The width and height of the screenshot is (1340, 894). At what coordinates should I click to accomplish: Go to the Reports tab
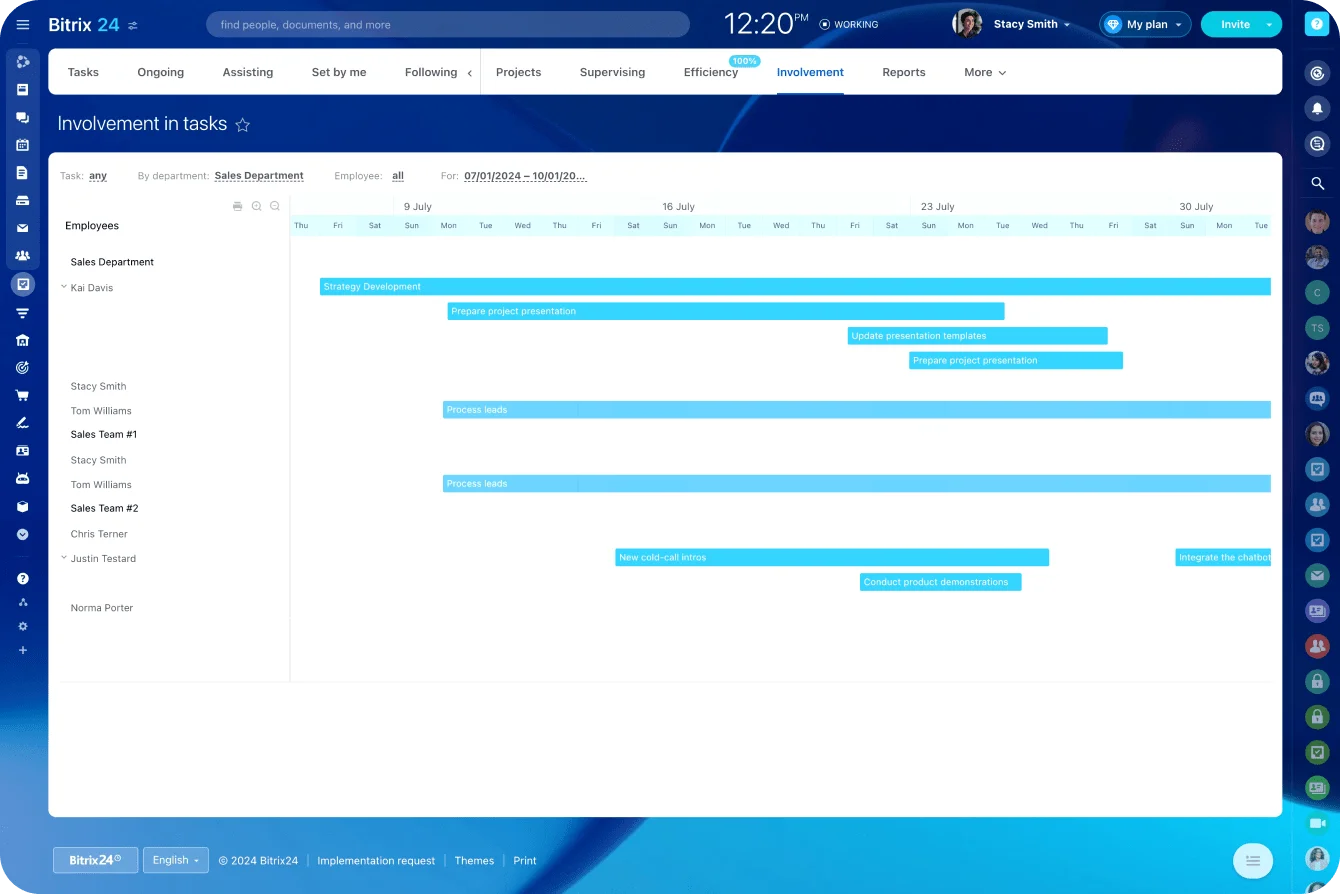coord(903,72)
